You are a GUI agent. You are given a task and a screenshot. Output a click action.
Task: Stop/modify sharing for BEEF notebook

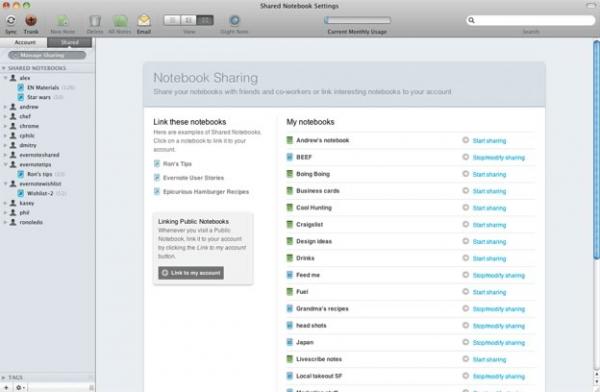(499, 158)
